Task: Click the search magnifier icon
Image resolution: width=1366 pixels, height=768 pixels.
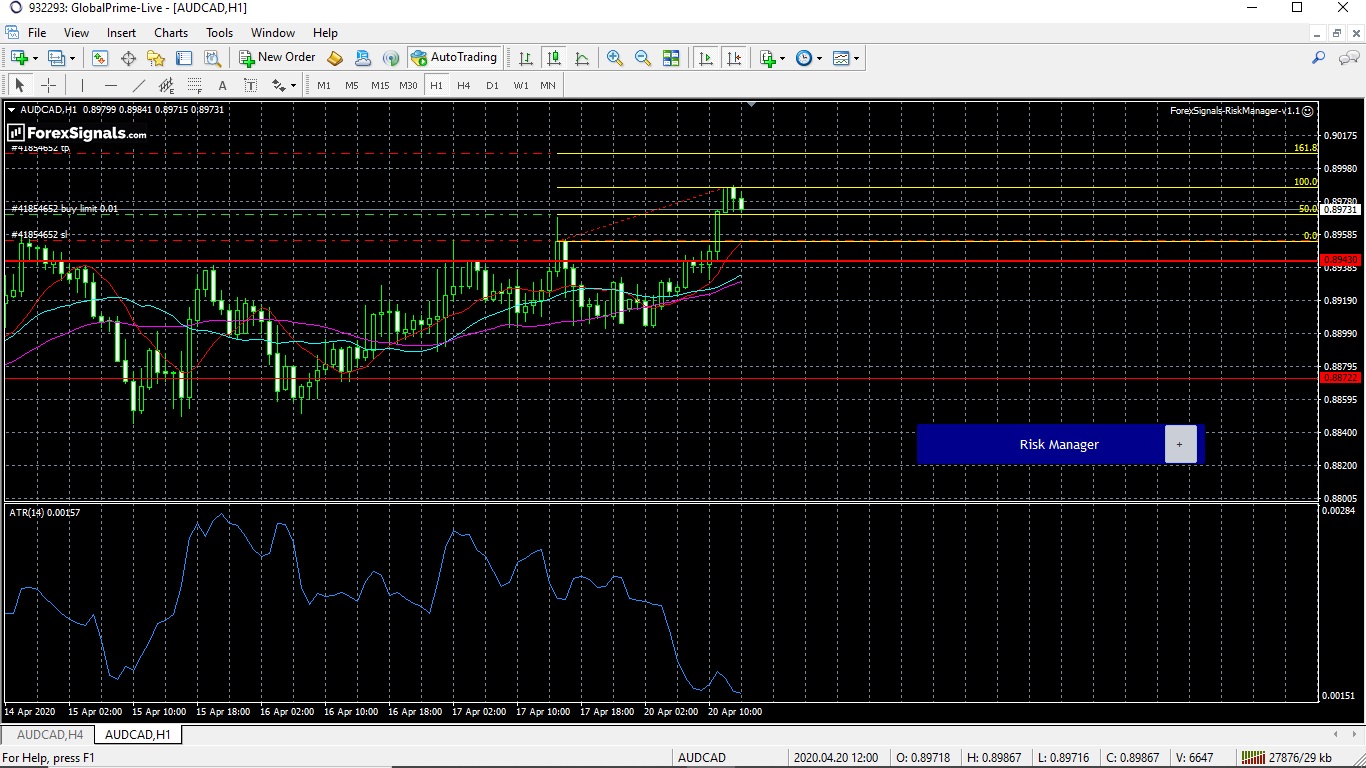Action: 1318,58
